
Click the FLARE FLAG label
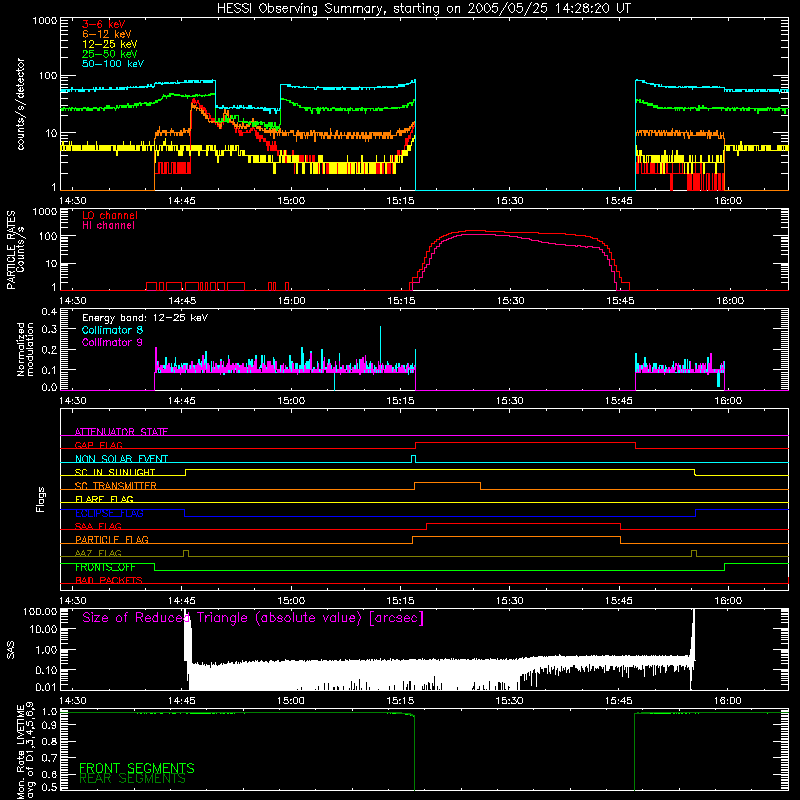pos(104,499)
